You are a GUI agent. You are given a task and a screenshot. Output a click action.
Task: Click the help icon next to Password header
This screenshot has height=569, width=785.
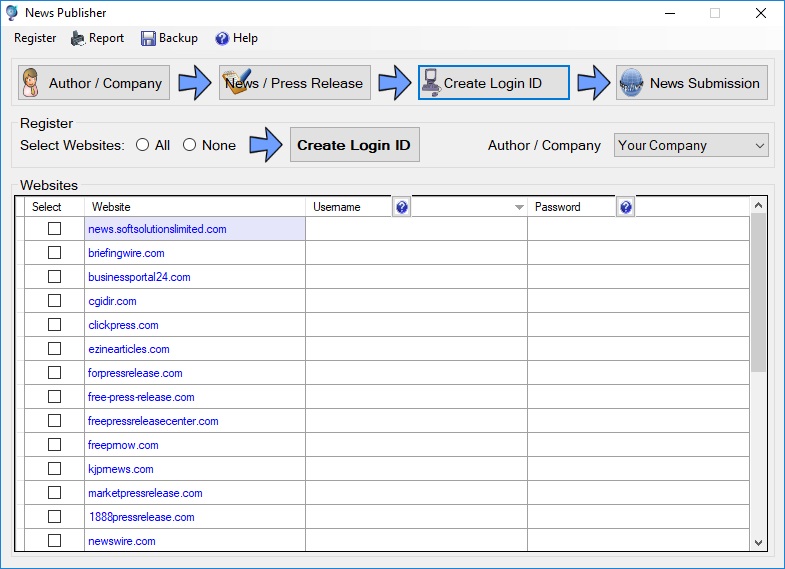coord(625,207)
